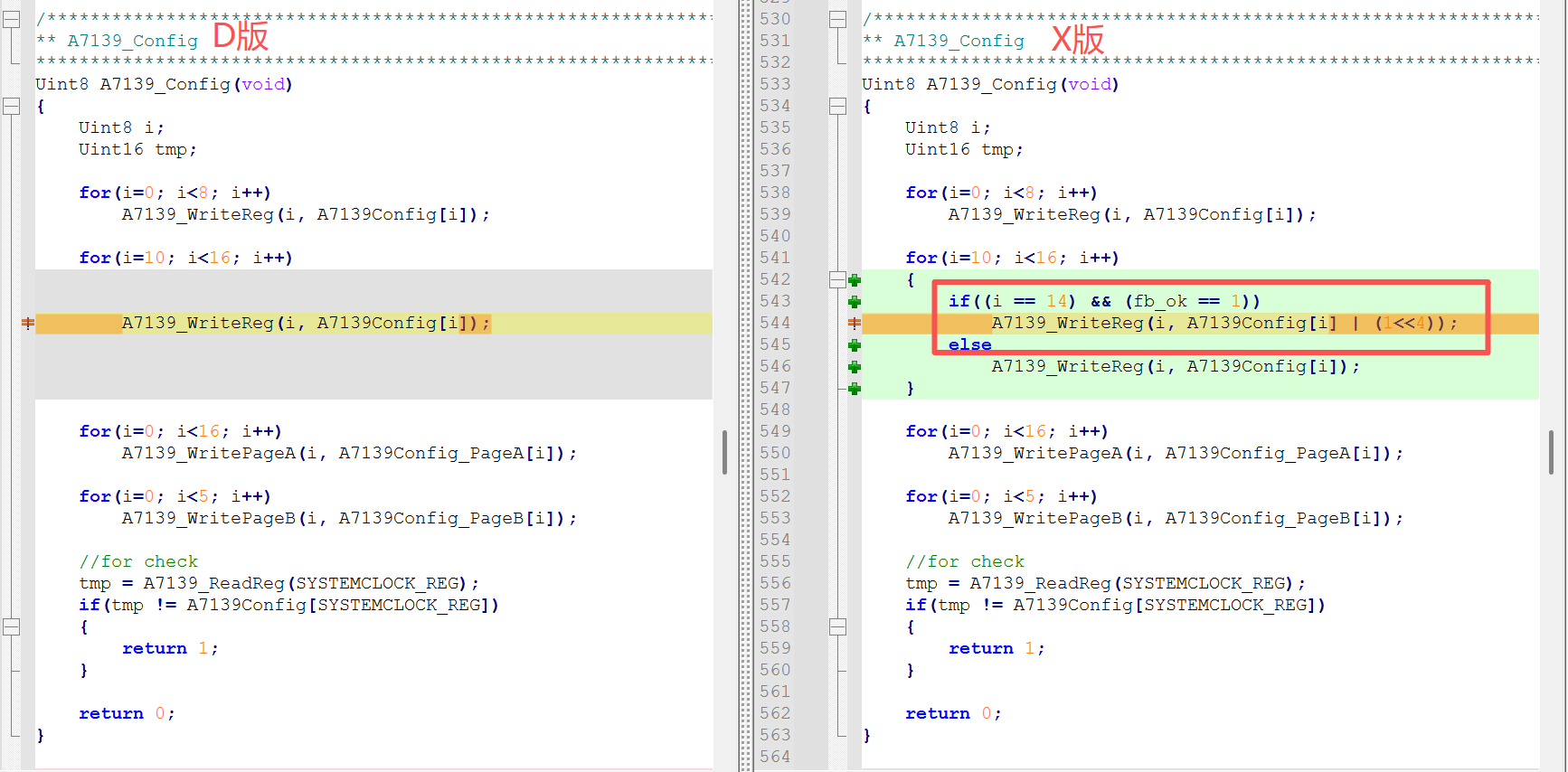1568x772 pixels.
Task: Click the green plus marker on line 543
Action: click(x=855, y=302)
